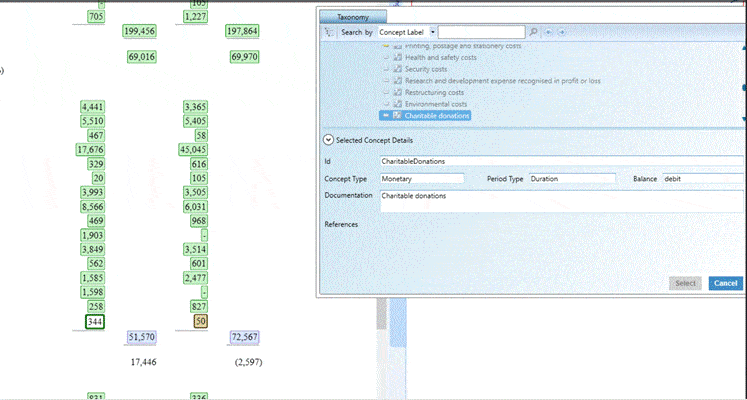Click the next result arrow icon
This screenshot has height=400, width=747.
(562, 32)
